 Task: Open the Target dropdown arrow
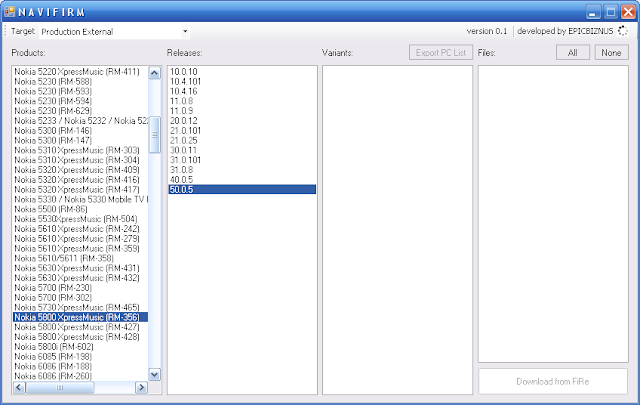[x=185, y=31]
